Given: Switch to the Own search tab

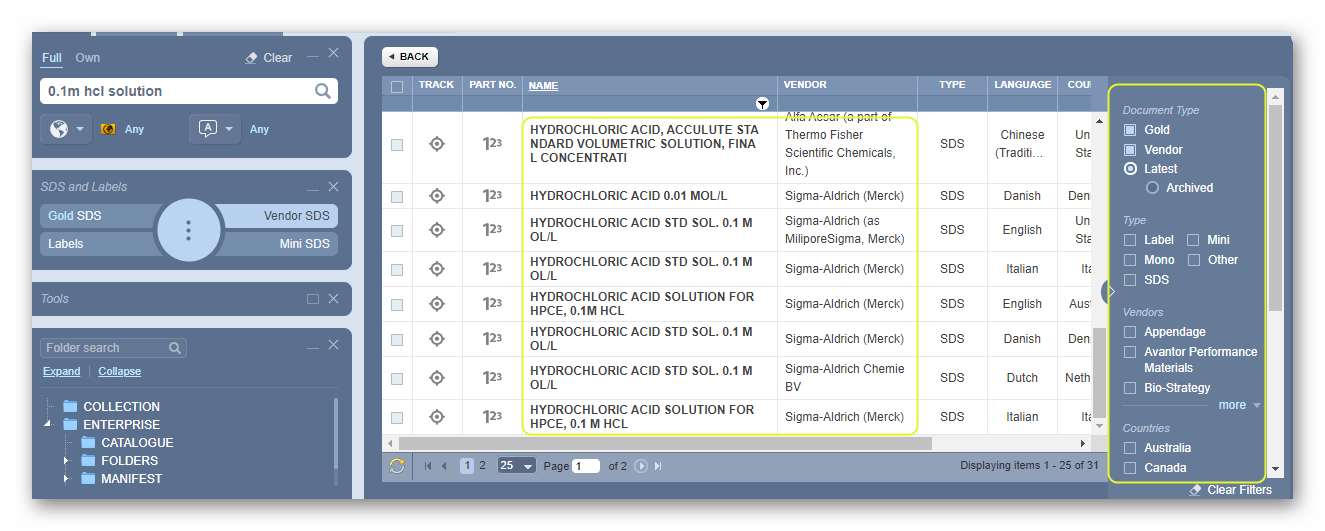Looking at the screenshot, I should click(x=87, y=58).
